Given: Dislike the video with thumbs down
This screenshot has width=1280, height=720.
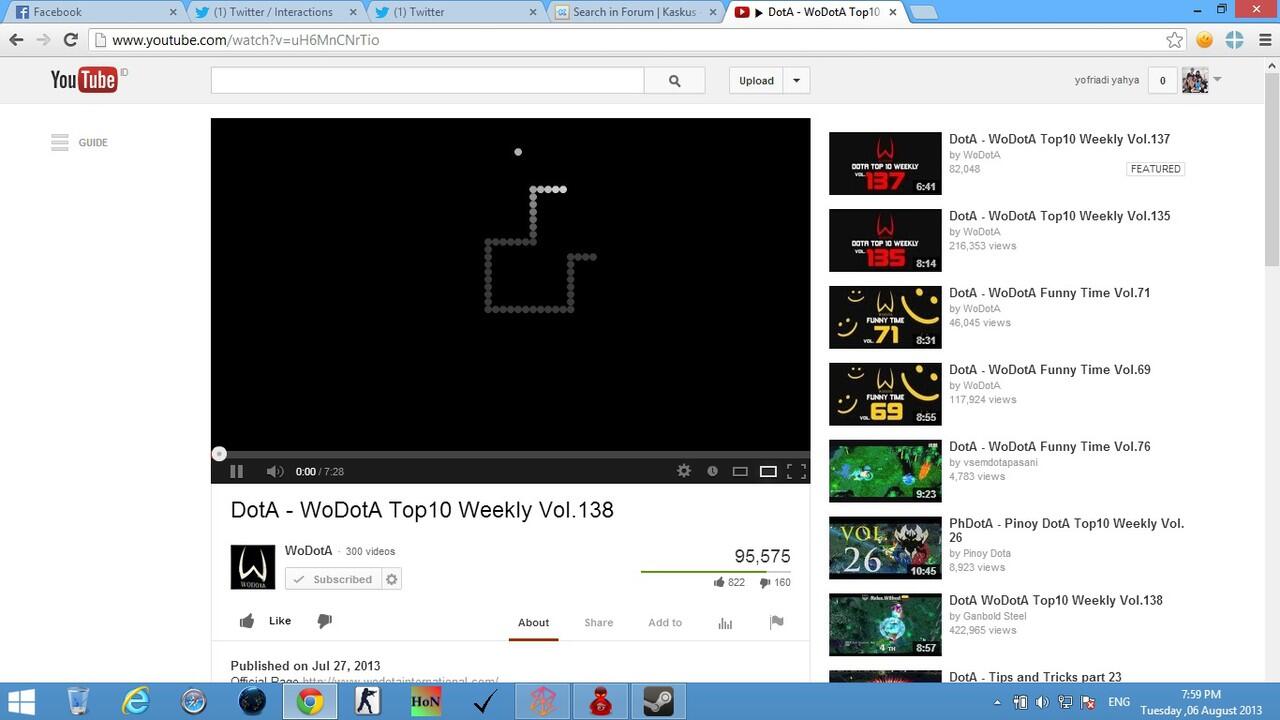Looking at the screenshot, I should tap(324, 621).
